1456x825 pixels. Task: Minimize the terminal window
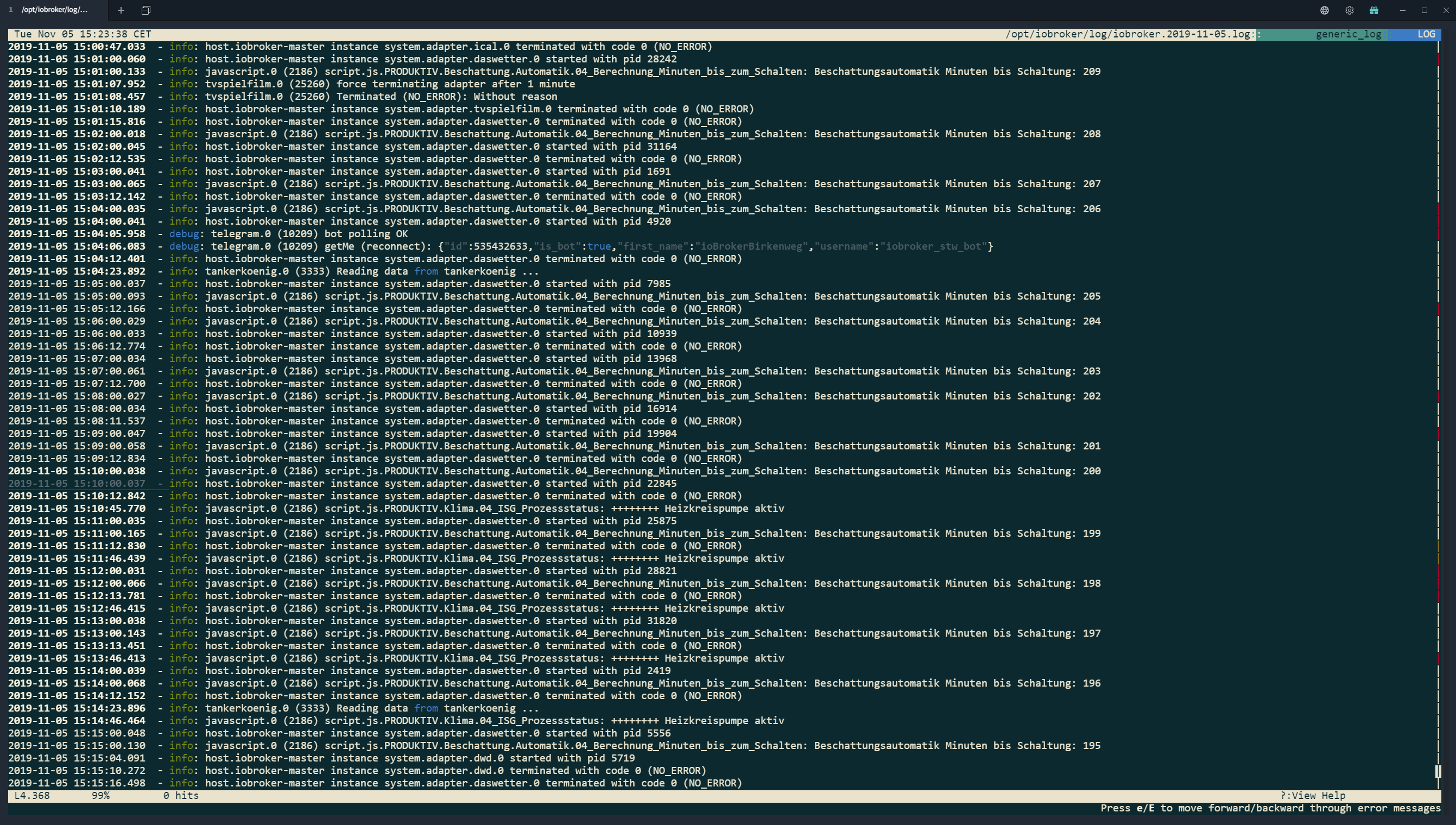[1403, 10]
